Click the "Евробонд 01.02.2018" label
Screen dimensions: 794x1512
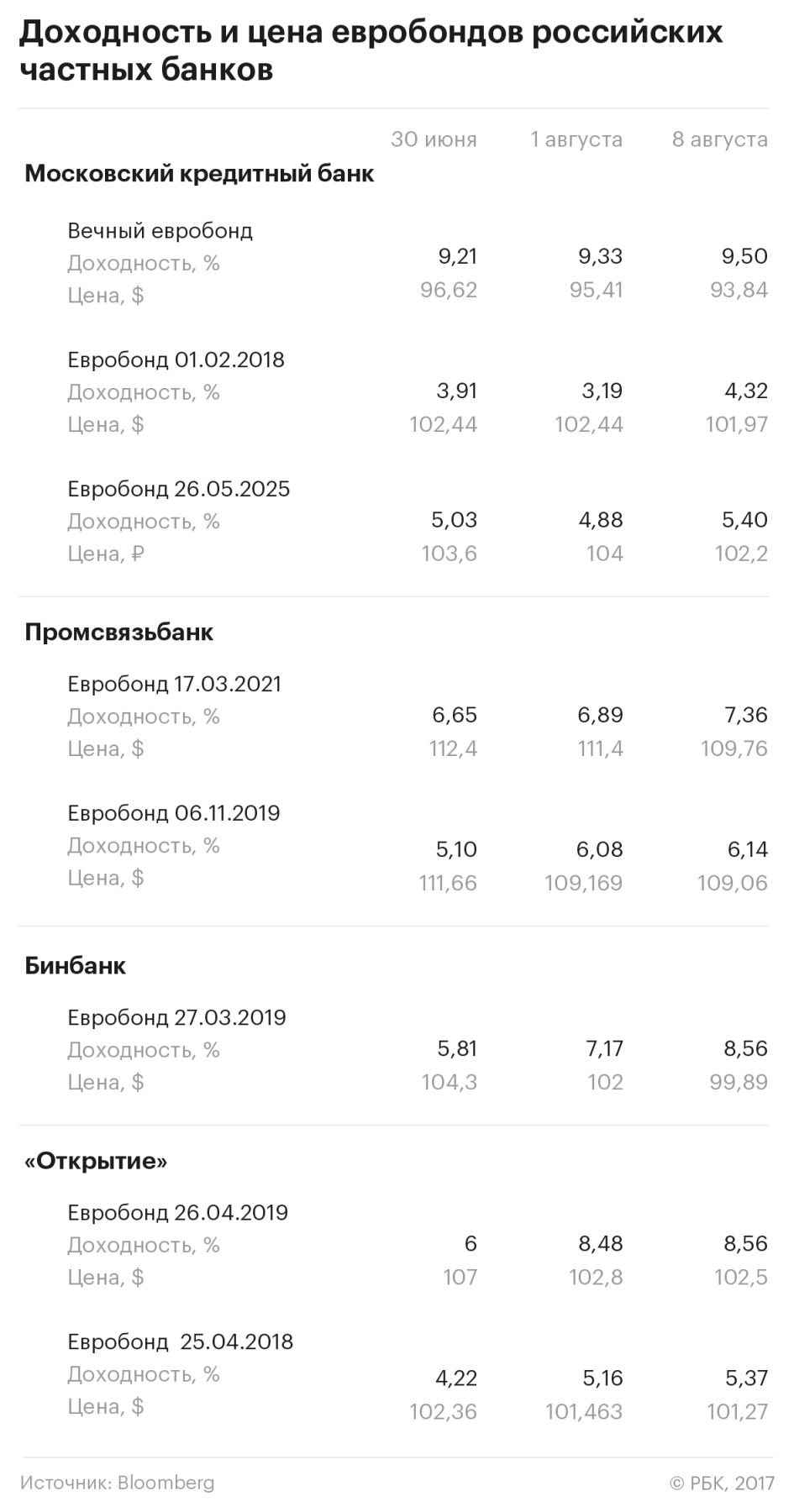tap(176, 360)
